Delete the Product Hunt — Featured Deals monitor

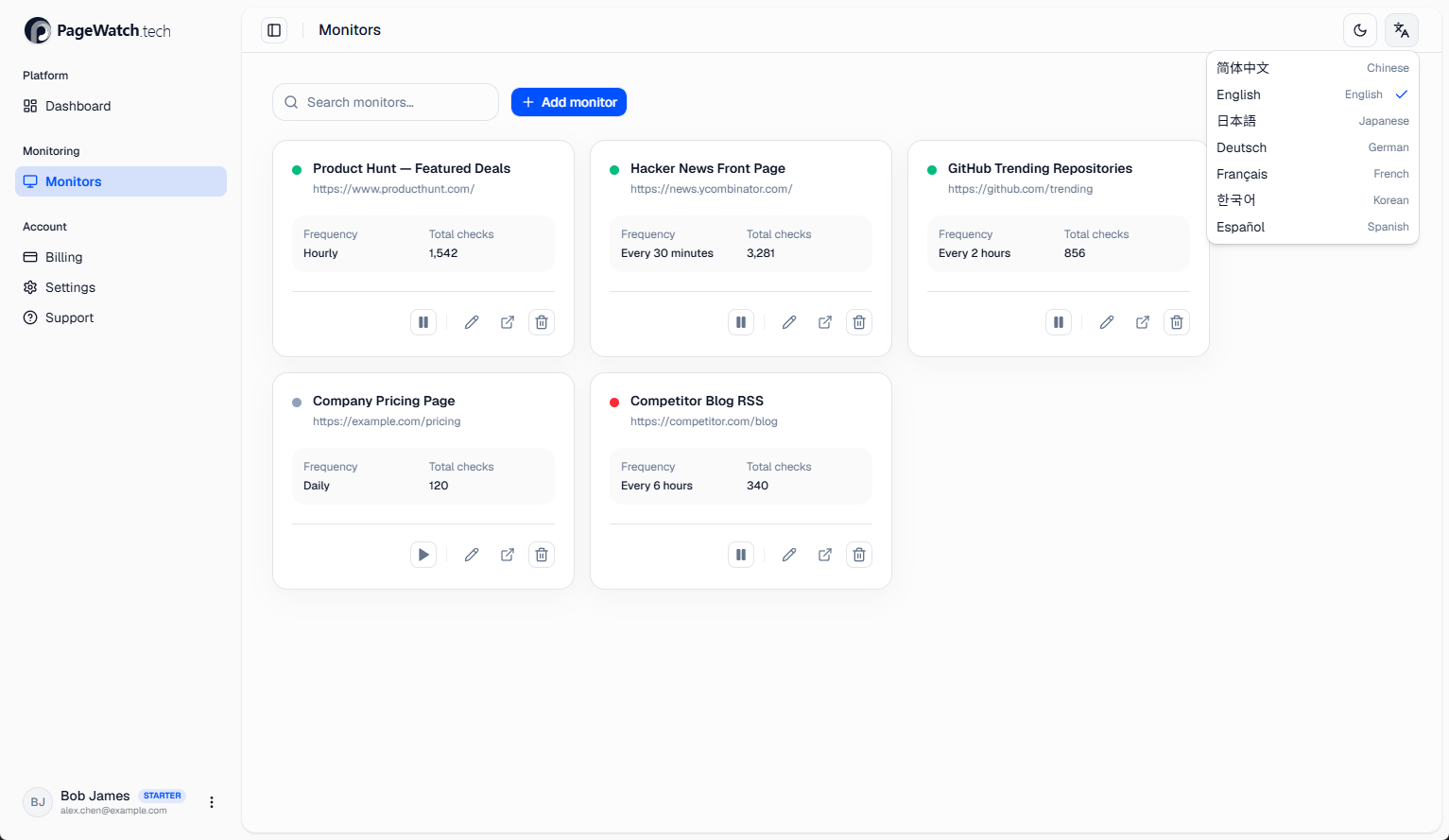[x=542, y=322]
